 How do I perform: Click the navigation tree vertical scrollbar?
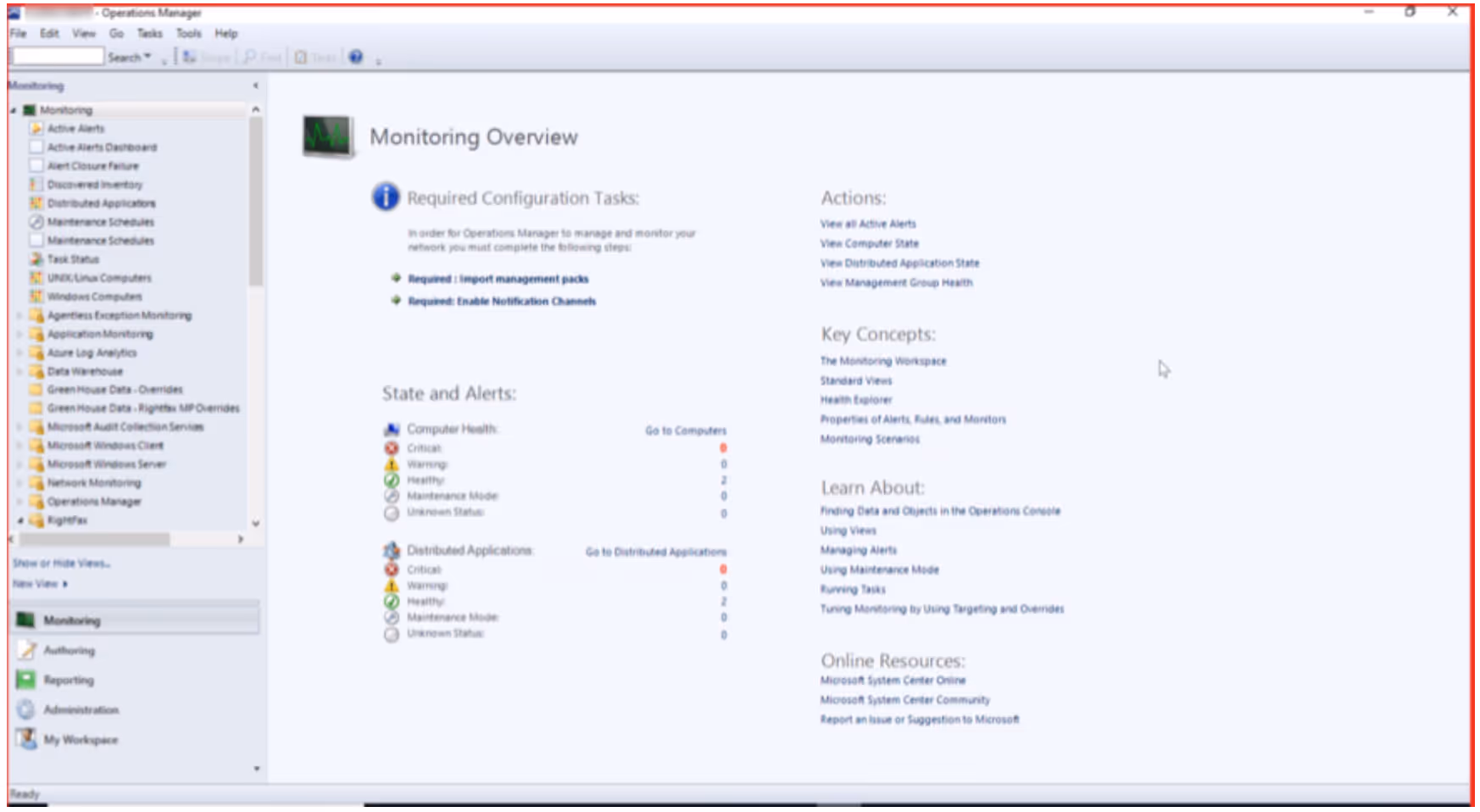255,202
